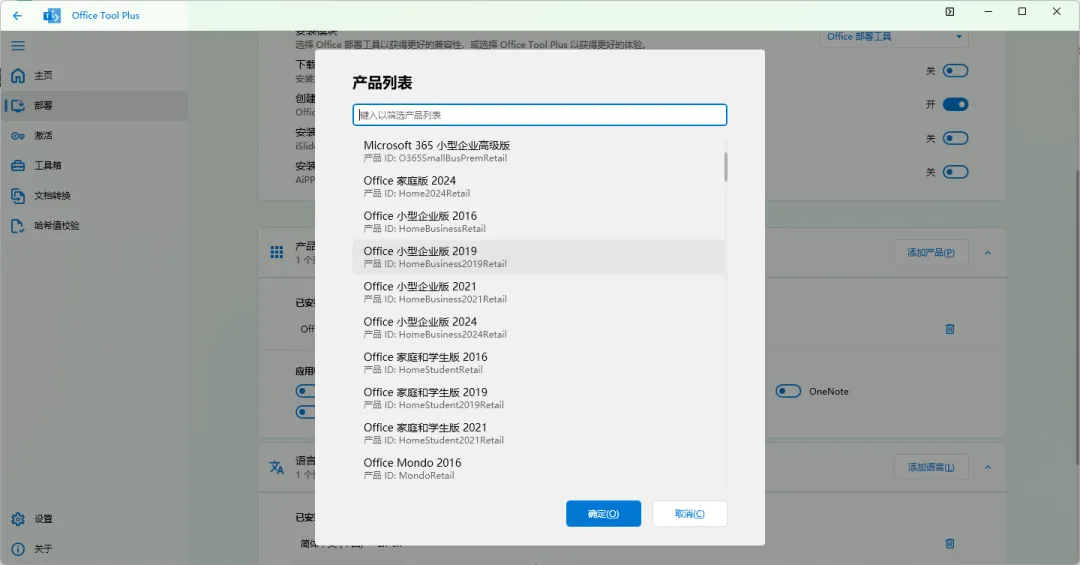Collapse the products section chevron
Screen dimensions: 1080x565
988,253
